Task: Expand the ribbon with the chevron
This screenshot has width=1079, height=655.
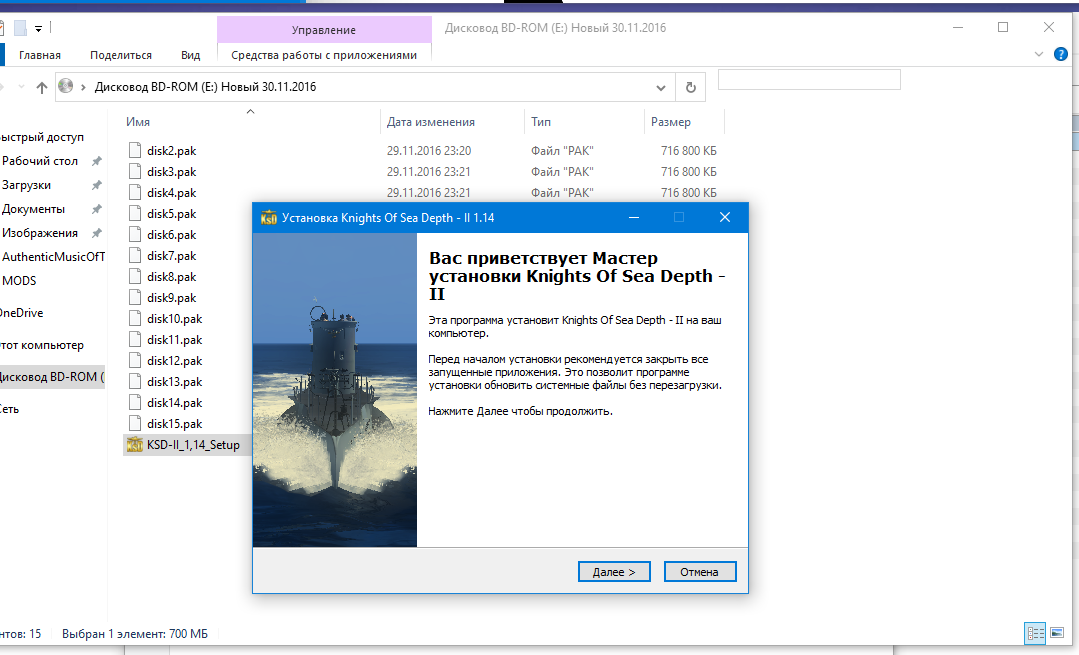Action: coord(1039,54)
